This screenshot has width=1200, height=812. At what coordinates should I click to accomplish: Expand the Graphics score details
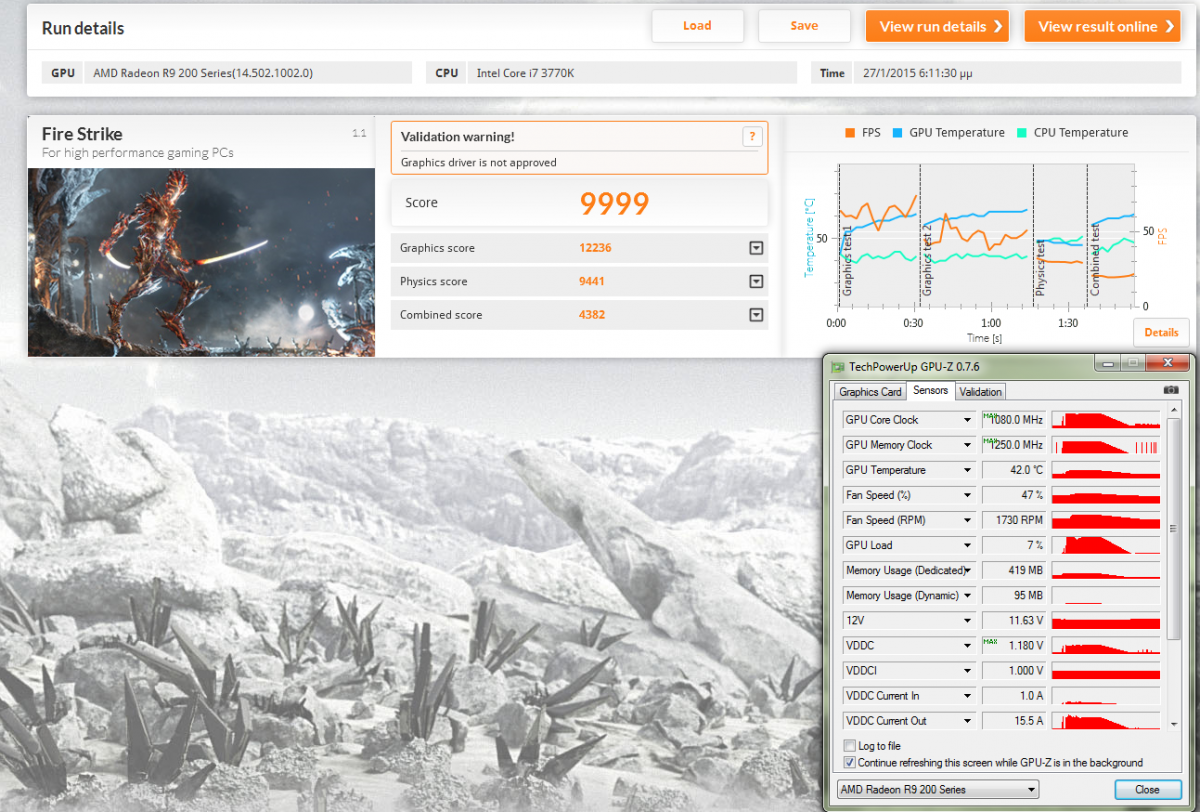tap(756, 248)
